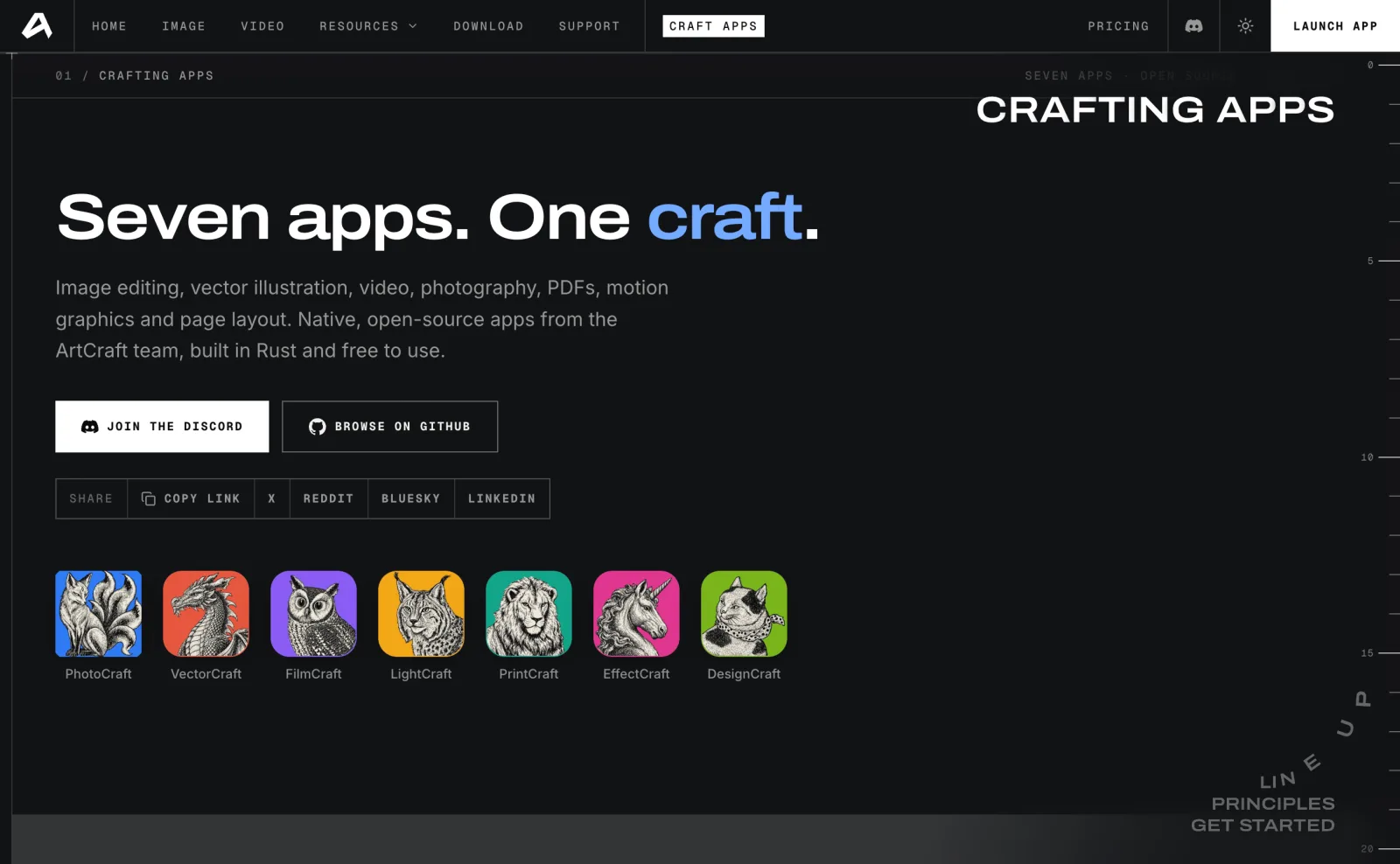1400x864 pixels.
Task: Share on Bluesky
Action: click(411, 498)
